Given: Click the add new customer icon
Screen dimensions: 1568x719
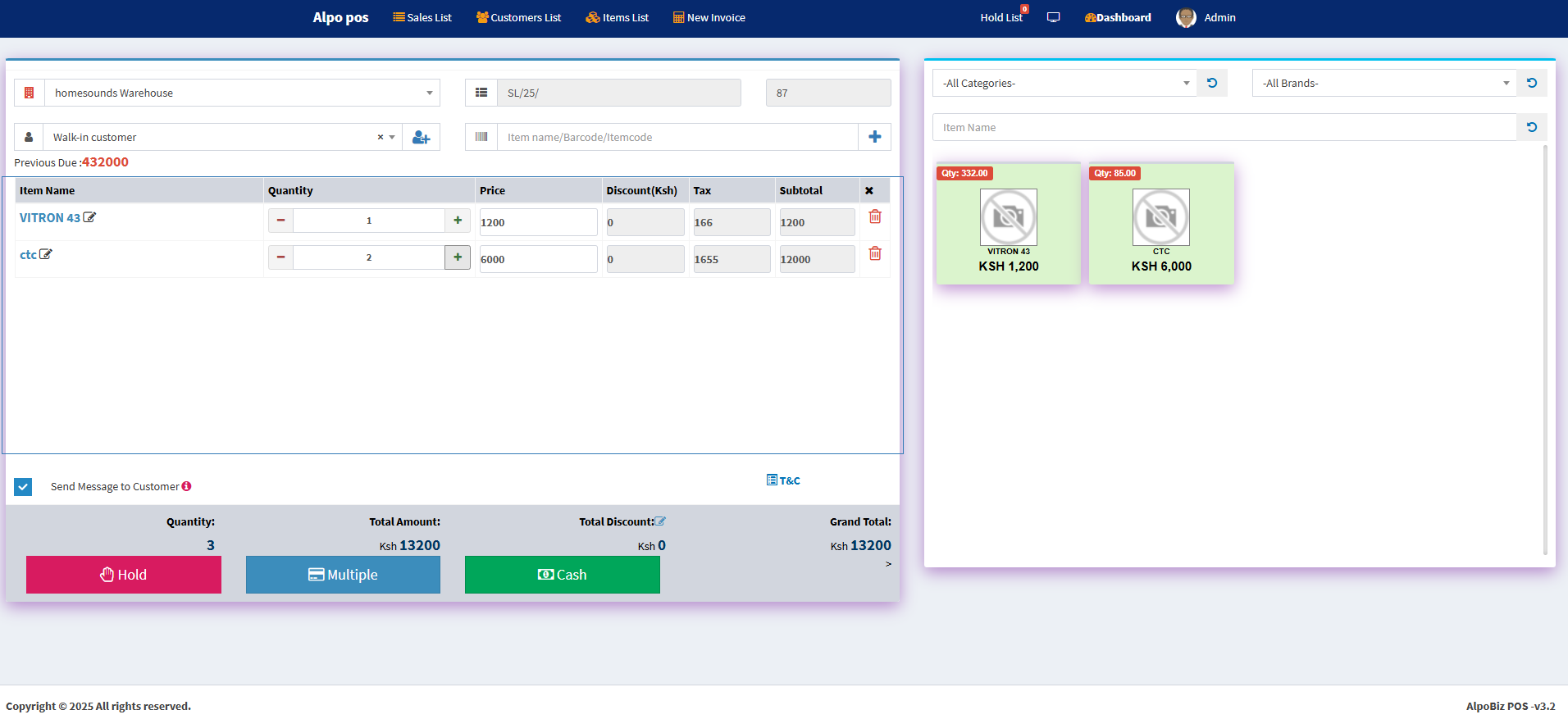Looking at the screenshot, I should 421,138.
